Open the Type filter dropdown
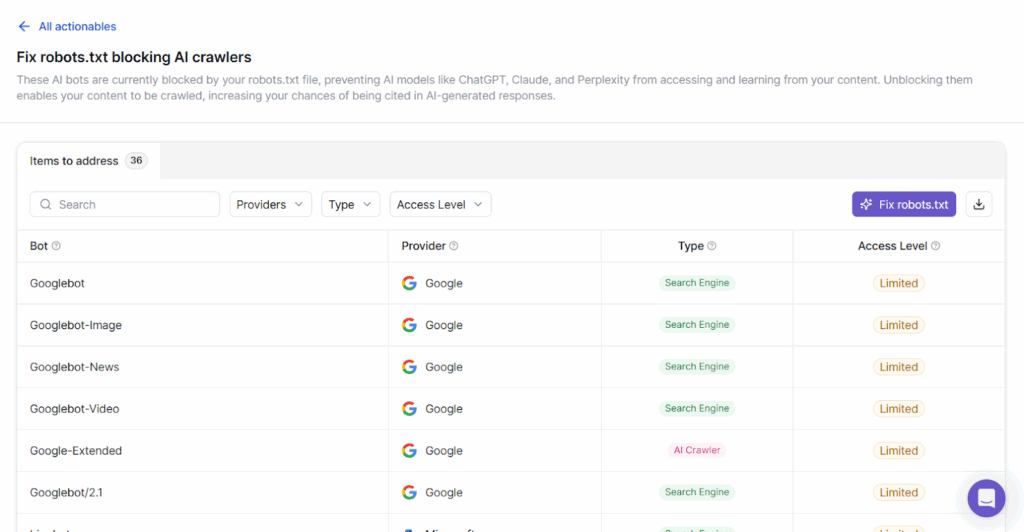Image resolution: width=1024 pixels, height=532 pixels. pyautogui.click(x=350, y=204)
